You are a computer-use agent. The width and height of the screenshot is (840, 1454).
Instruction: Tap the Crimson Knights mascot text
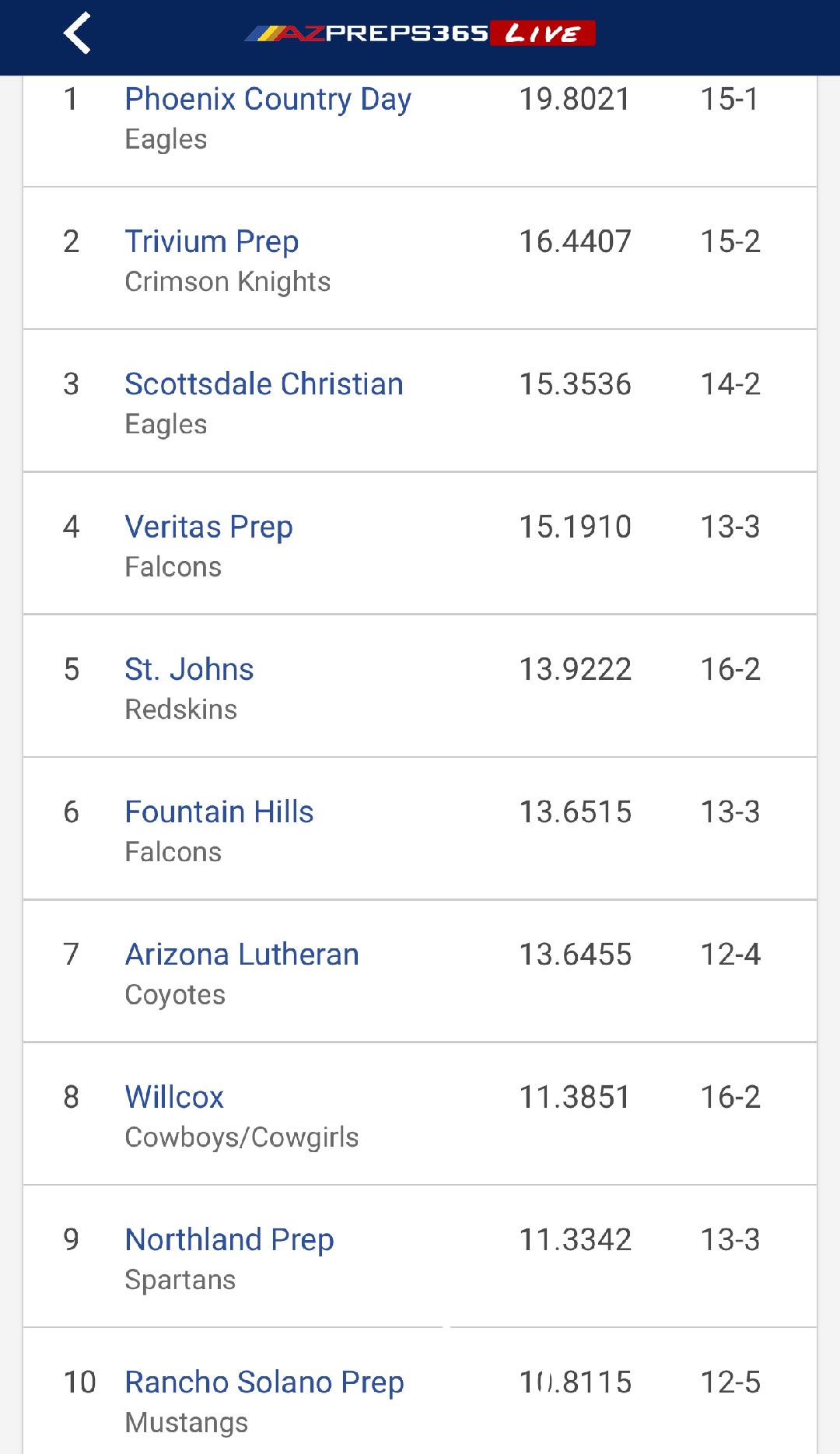227,282
